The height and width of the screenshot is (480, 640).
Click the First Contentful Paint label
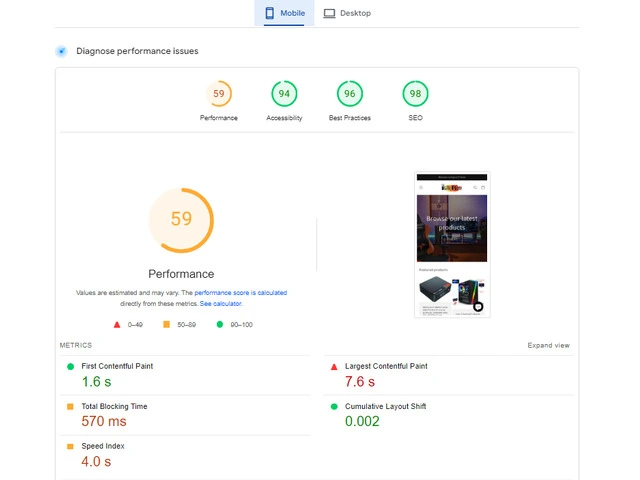[117, 366]
